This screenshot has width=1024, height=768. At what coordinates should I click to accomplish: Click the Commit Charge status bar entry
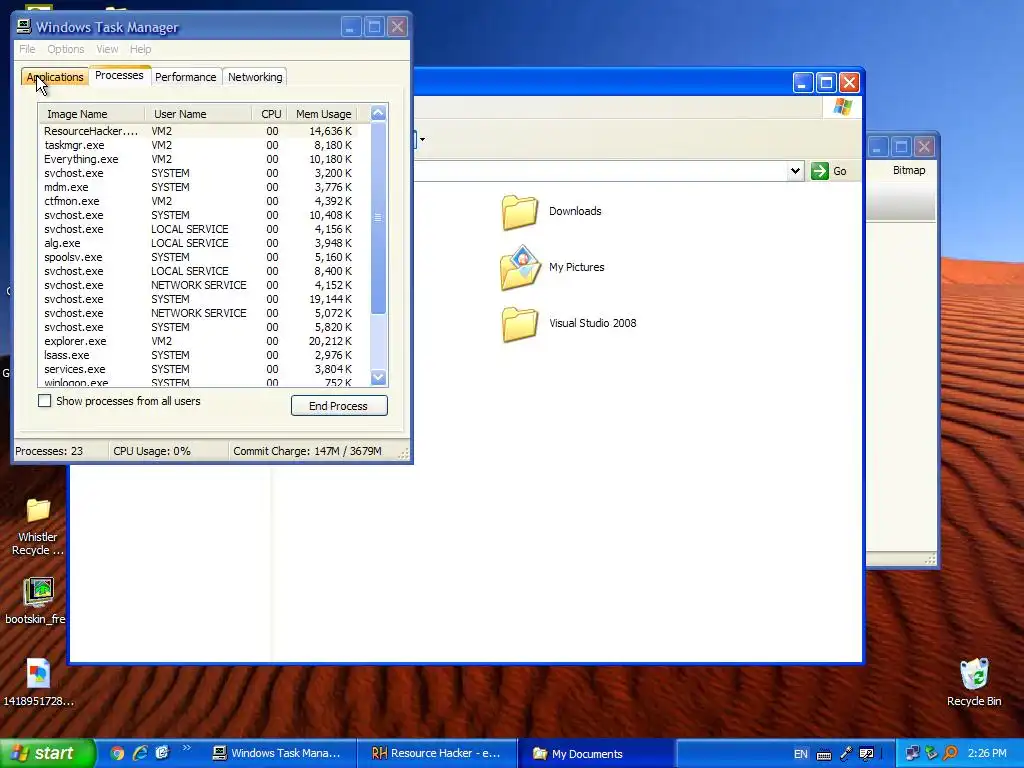[308, 451]
